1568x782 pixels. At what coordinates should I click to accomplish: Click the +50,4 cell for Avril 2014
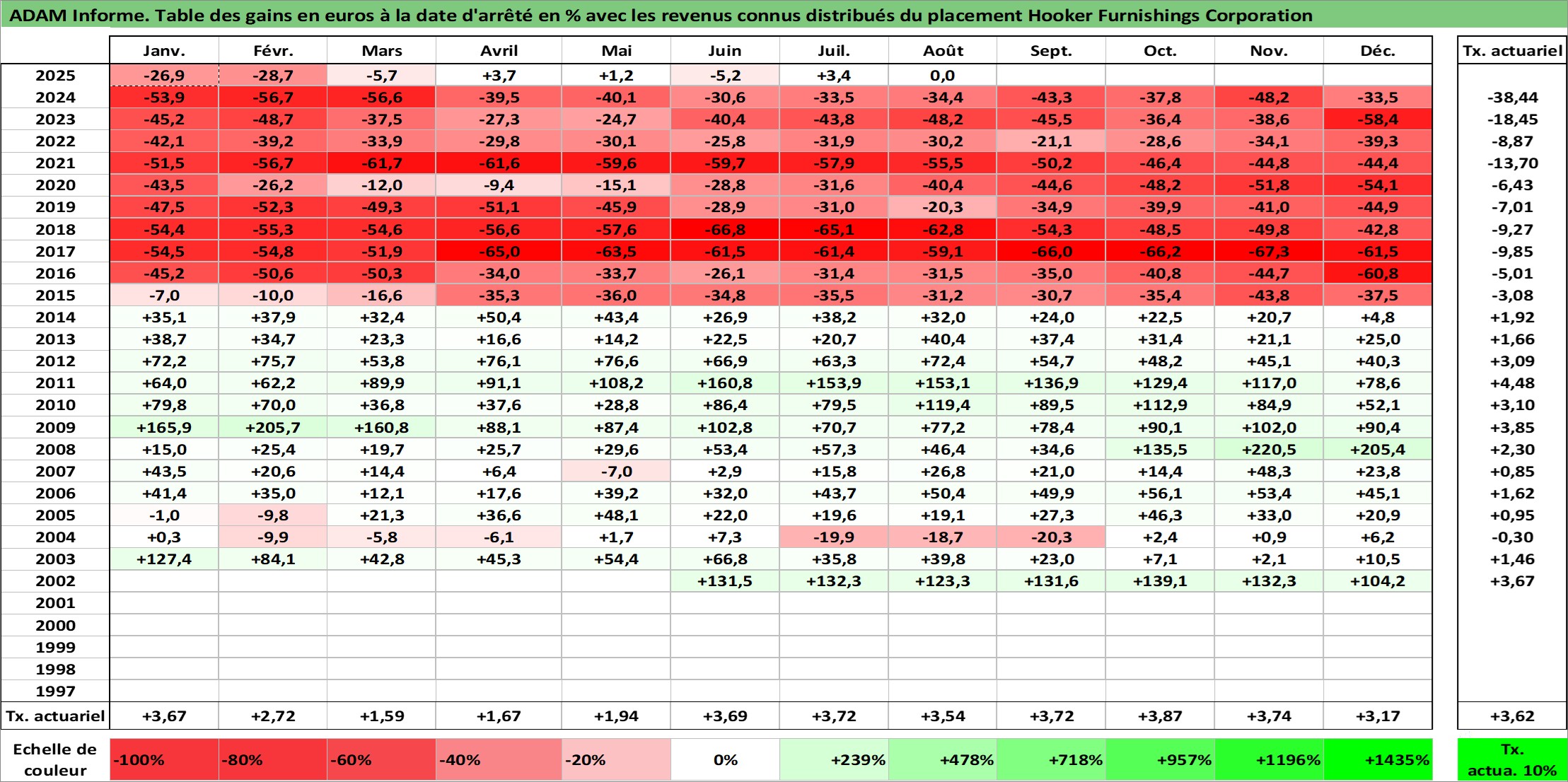499,317
